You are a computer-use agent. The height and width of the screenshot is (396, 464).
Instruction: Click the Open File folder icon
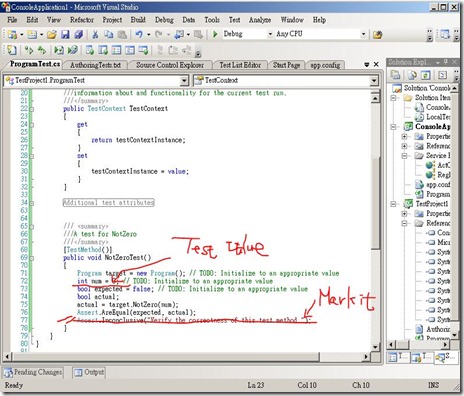click(51, 34)
